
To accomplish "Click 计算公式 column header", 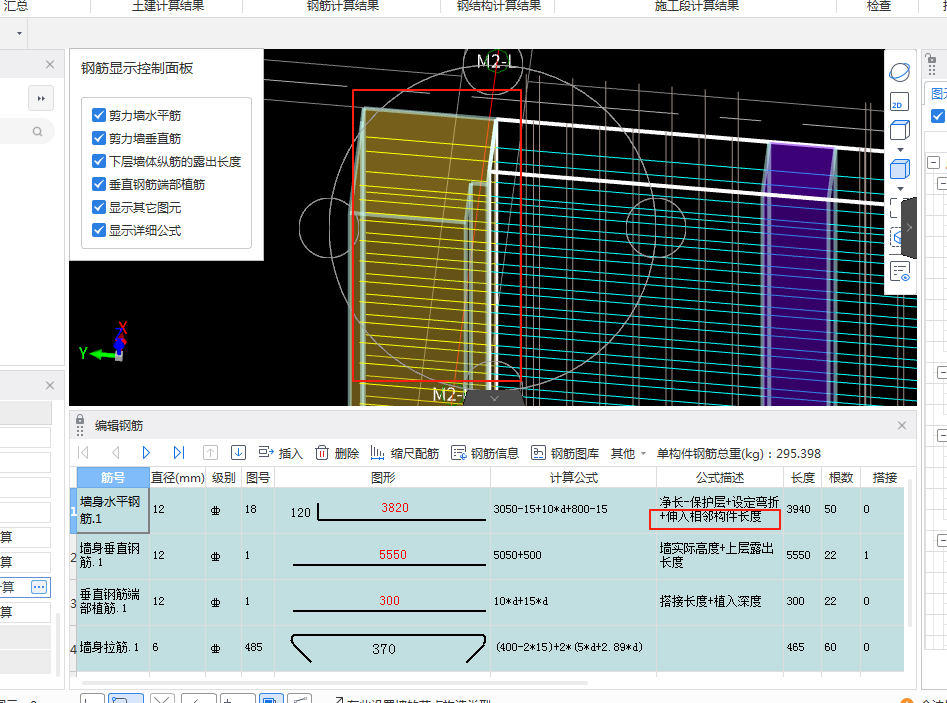I will click(x=573, y=477).
